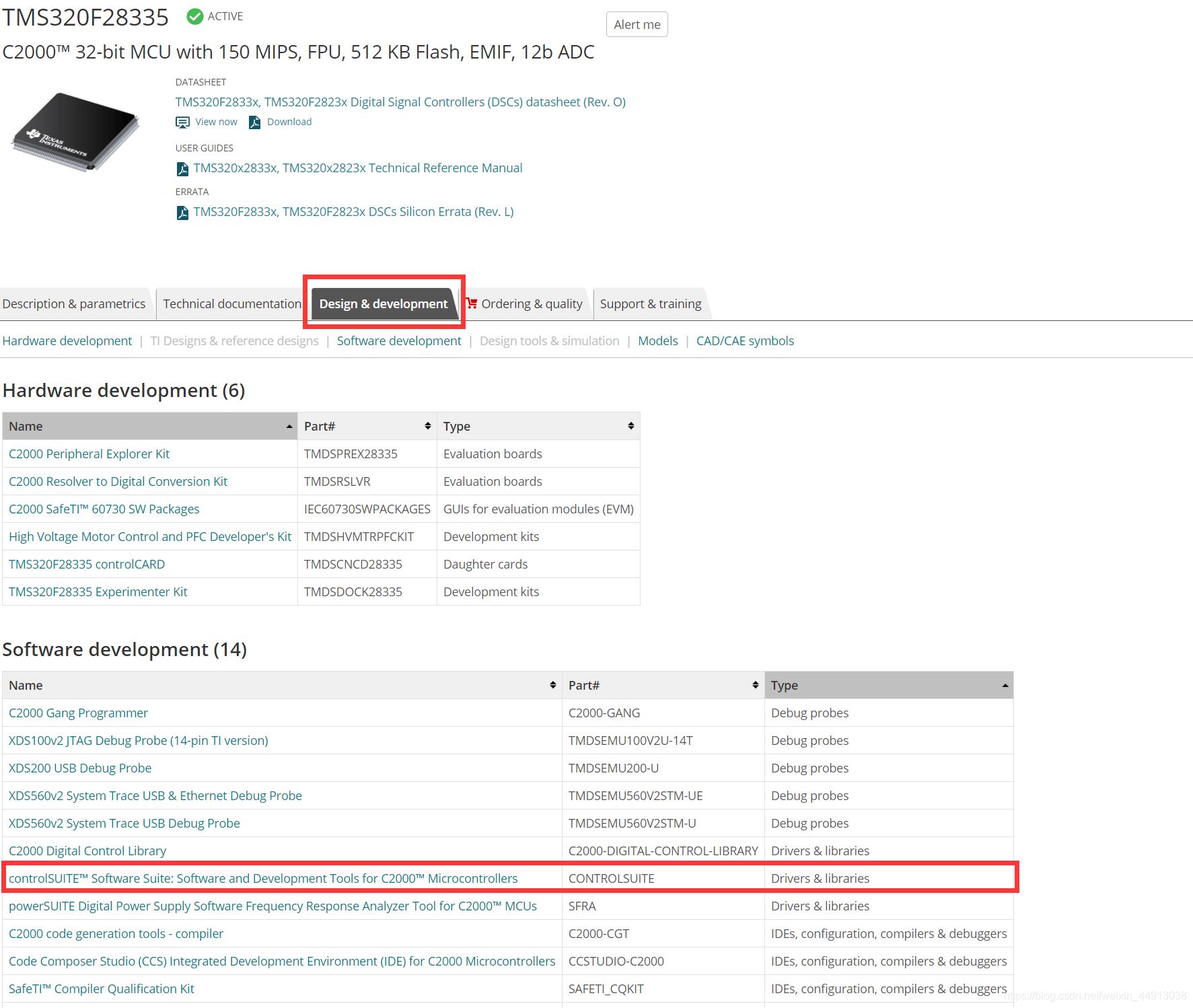1193x1008 pixels.
Task: Click the datasheet Download PDF icon
Action: point(254,122)
